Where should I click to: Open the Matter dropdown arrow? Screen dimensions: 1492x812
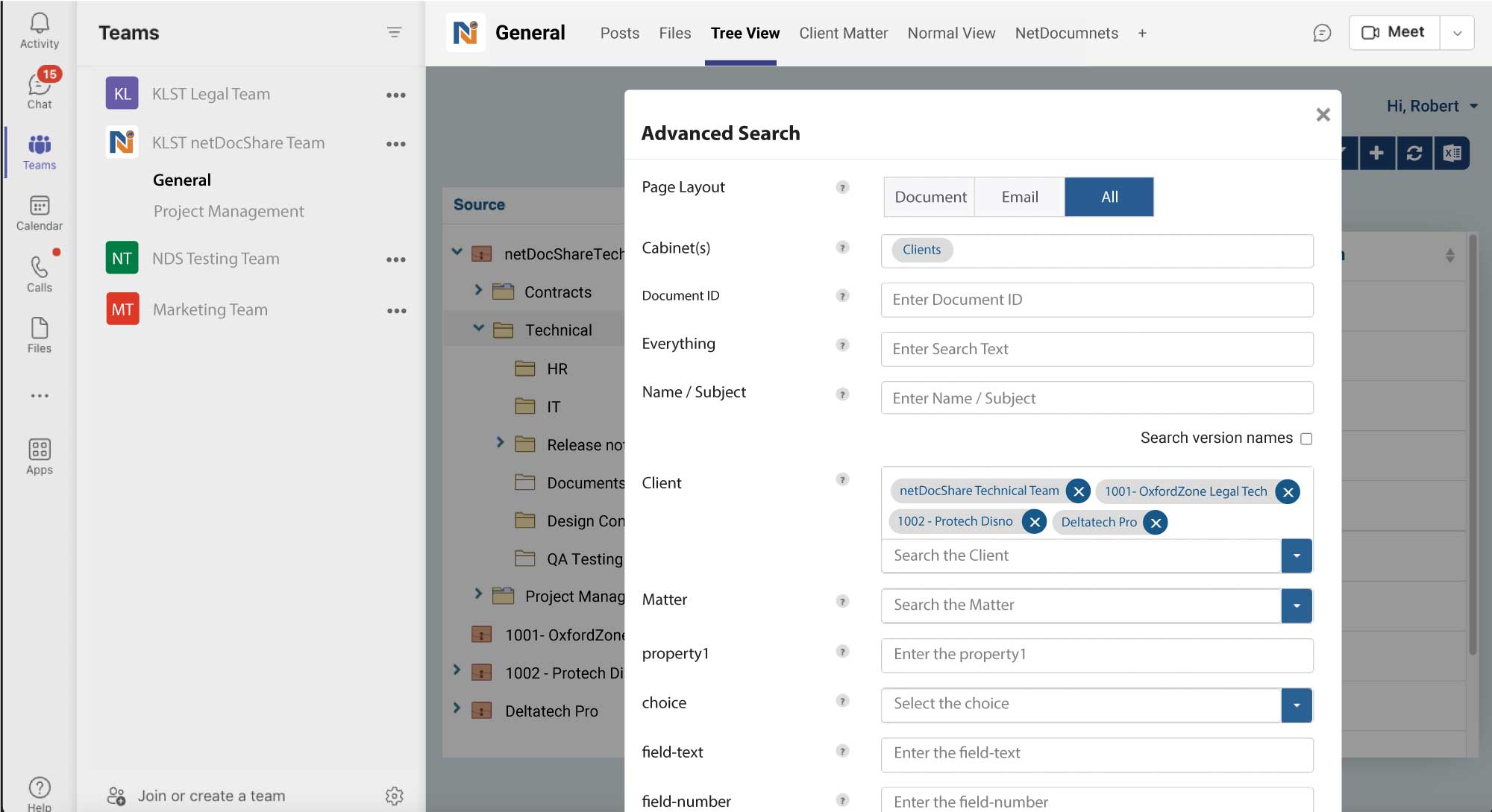coord(1297,605)
